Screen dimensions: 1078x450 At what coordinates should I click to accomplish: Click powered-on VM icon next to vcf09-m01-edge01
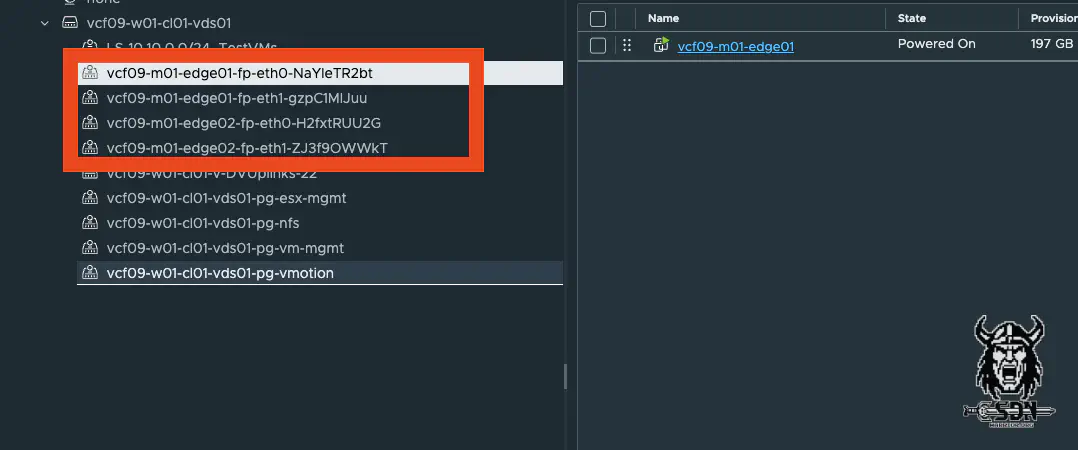[661, 45]
